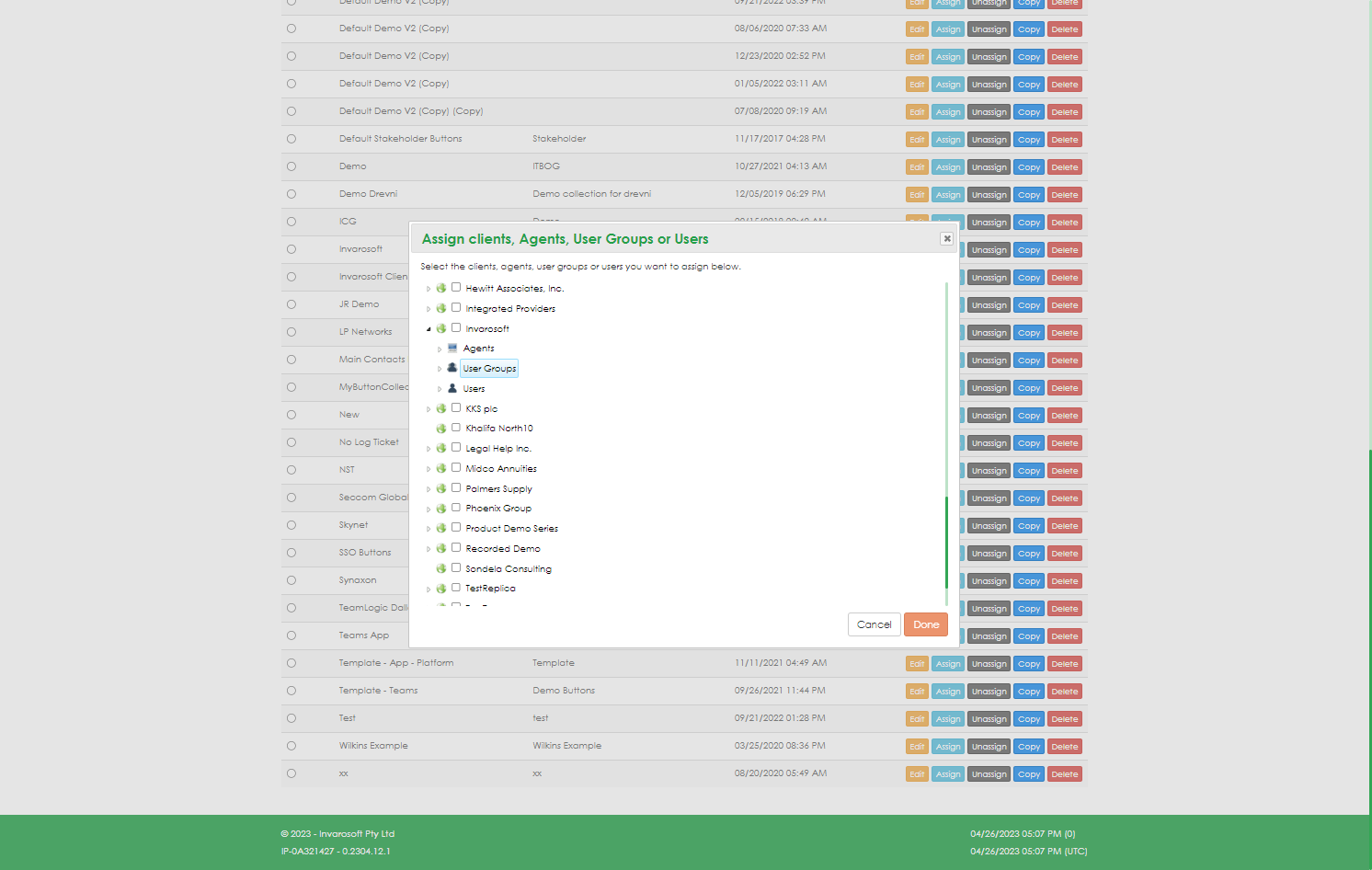Unassign the Demo Drevni collection
This screenshot has width=1372, height=870.
tap(989, 195)
